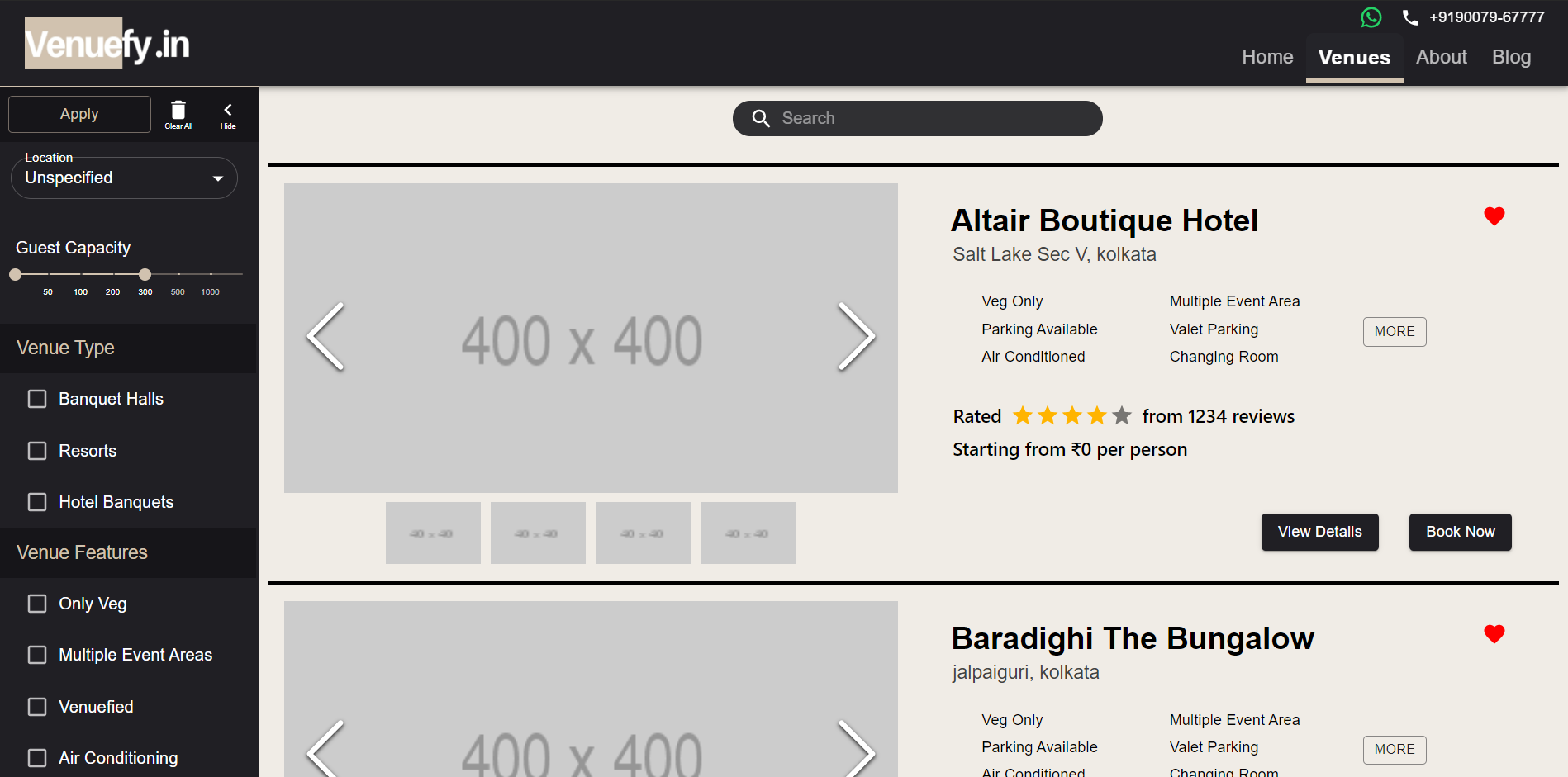The width and height of the screenshot is (1568, 777).
Task: Select first thumbnail under Altair image
Action: click(x=433, y=533)
